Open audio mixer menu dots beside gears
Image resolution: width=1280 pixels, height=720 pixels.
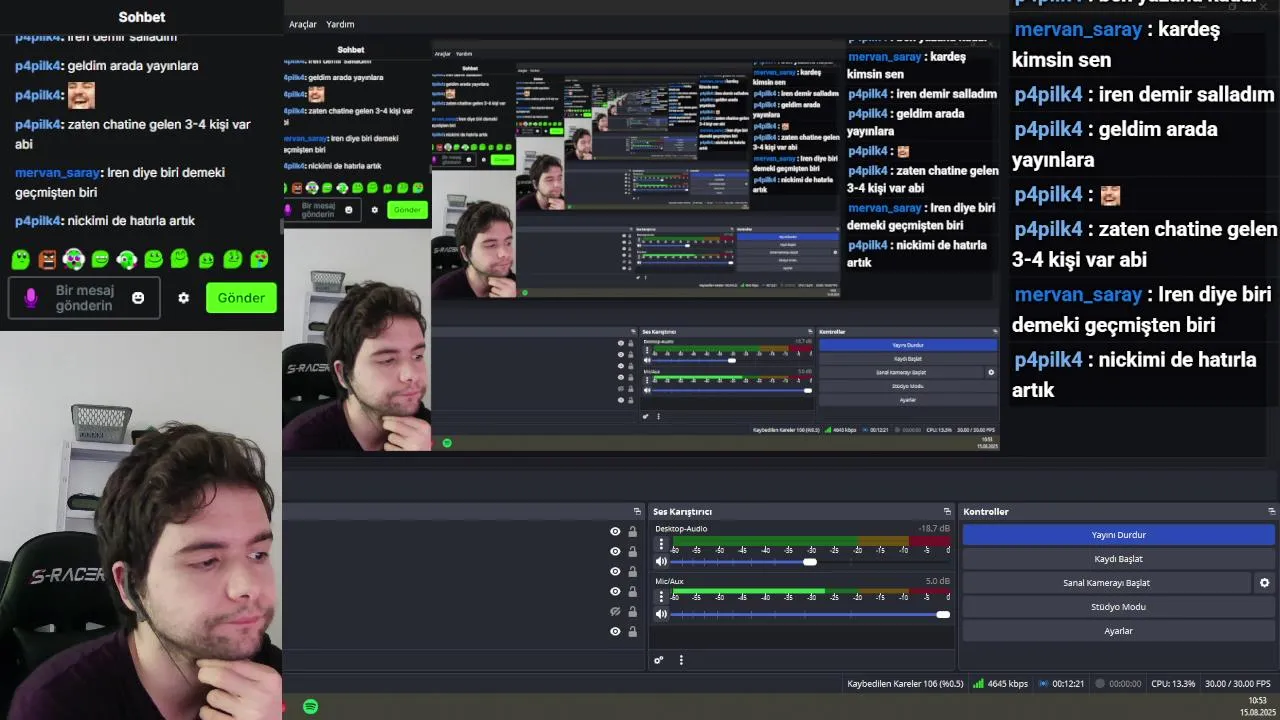pos(681,660)
